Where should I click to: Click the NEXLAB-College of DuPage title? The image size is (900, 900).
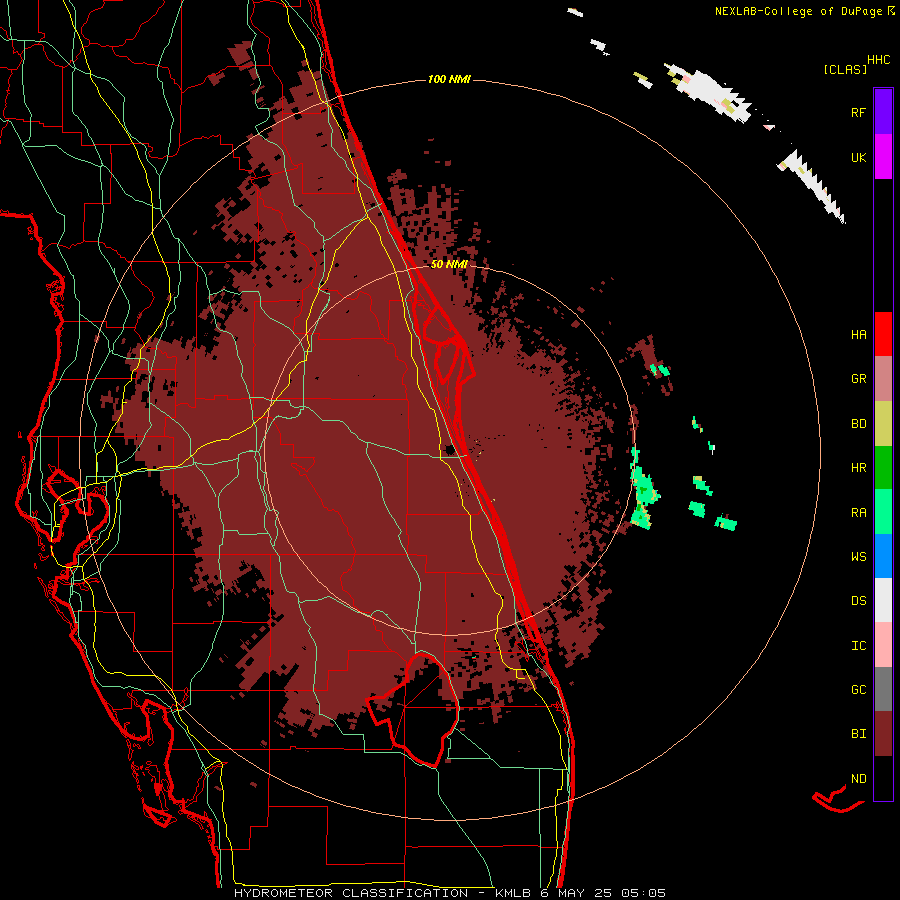pos(798,11)
